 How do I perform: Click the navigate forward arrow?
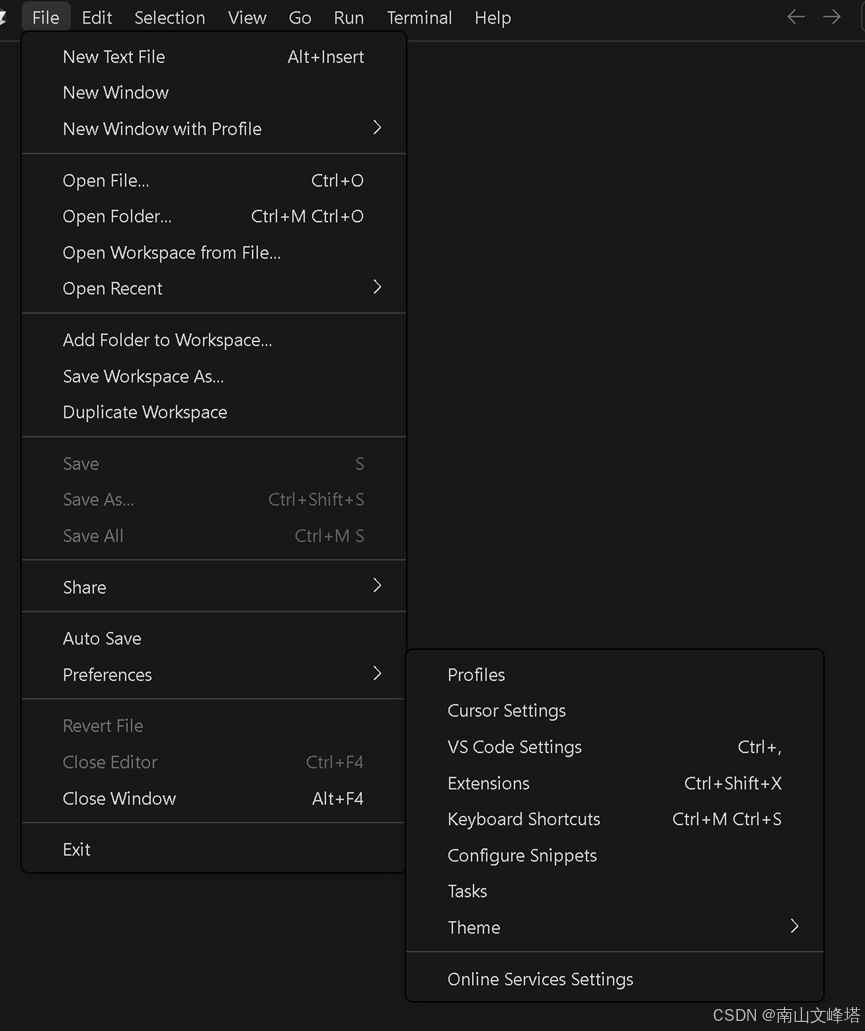(832, 17)
